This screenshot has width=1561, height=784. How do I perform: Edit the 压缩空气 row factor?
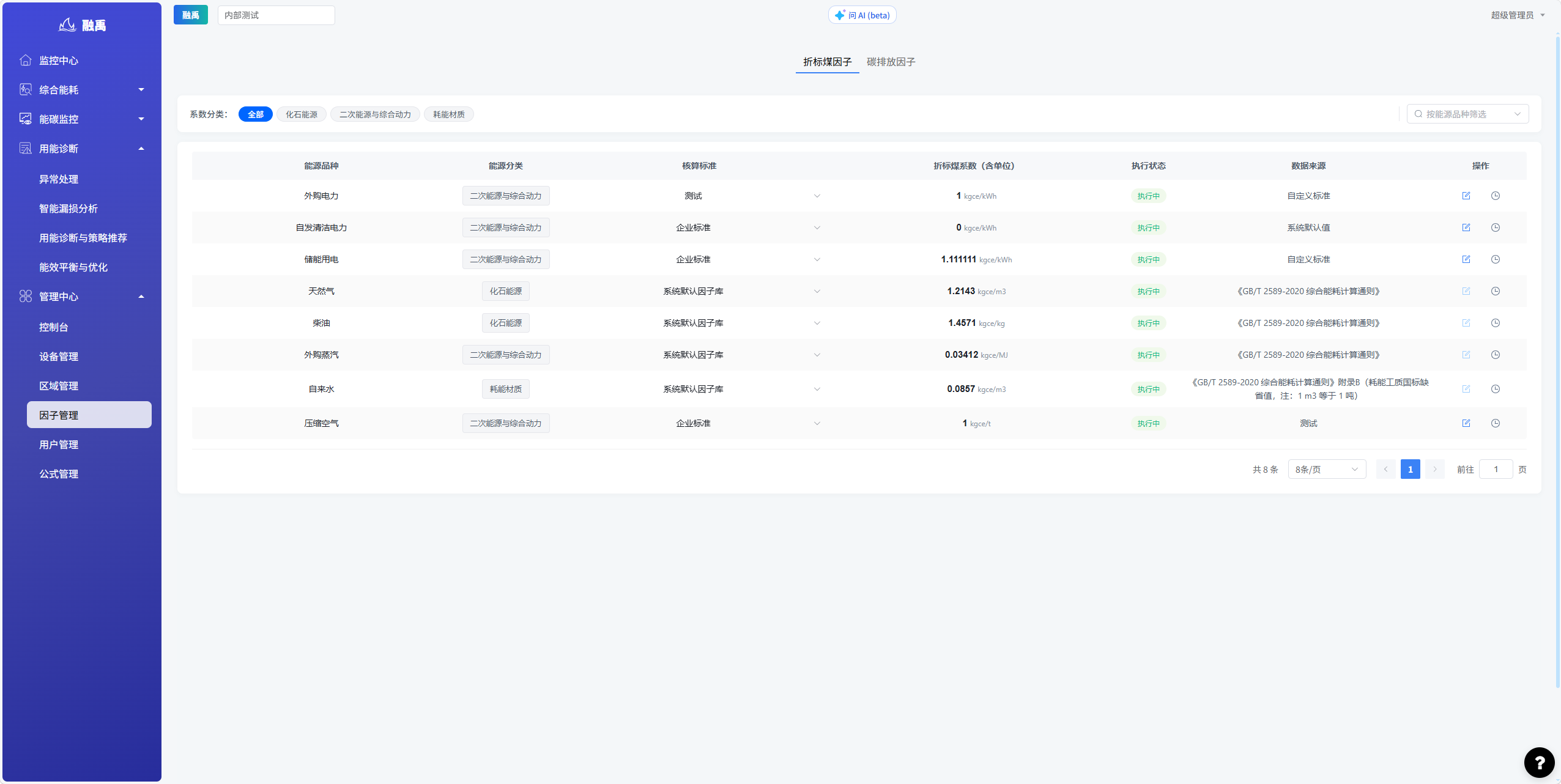coord(1466,423)
